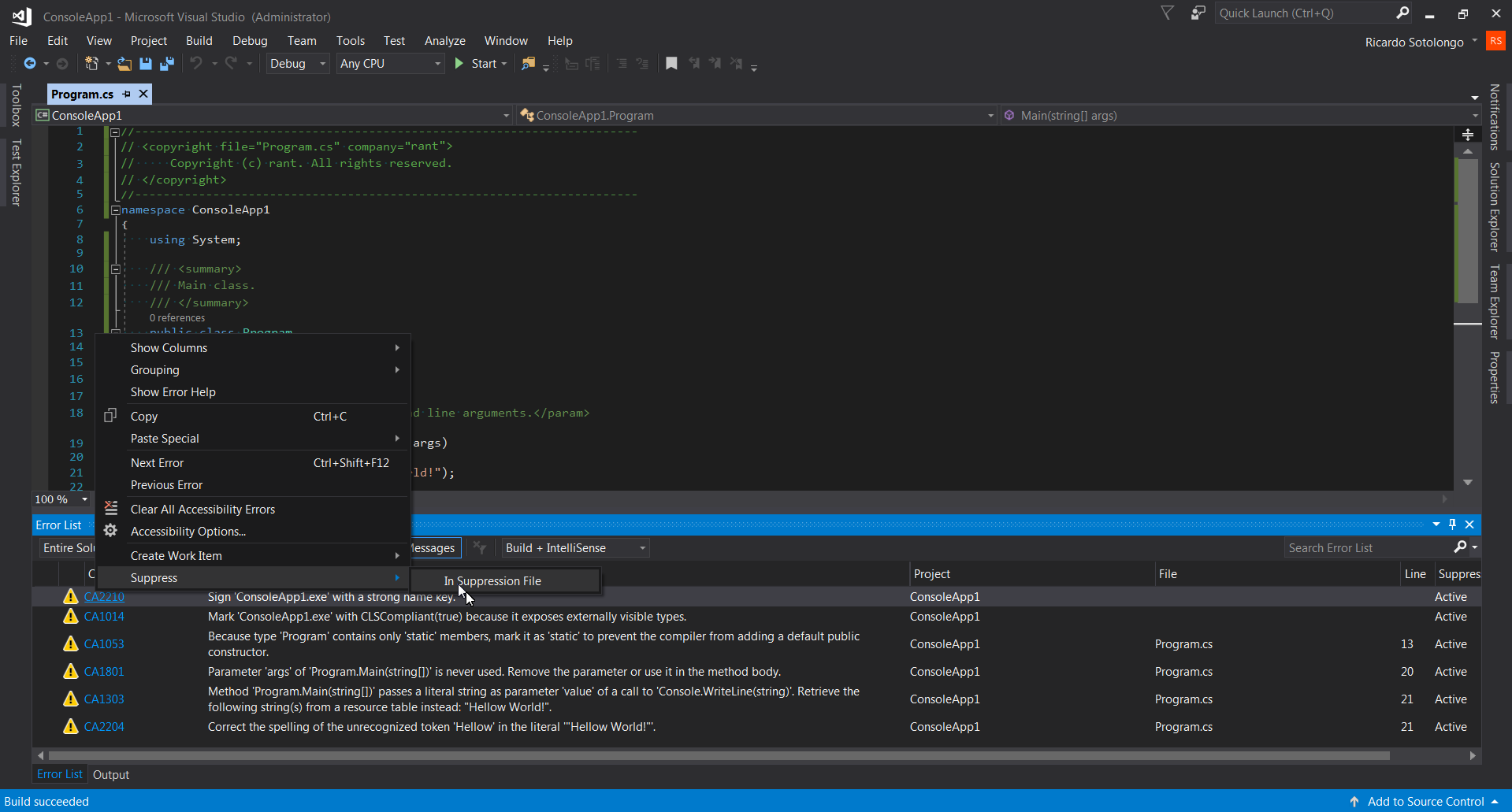Open the Start button dropdown arrow
The width and height of the screenshot is (1512, 812).
pos(504,64)
